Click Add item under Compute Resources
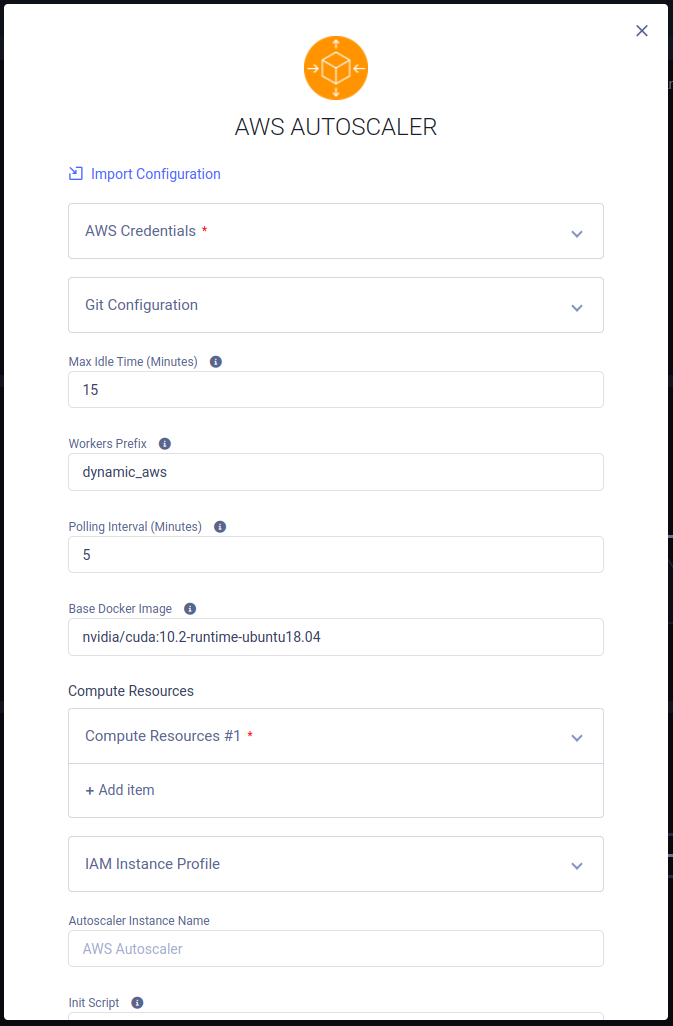The image size is (673, 1026). point(119,789)
